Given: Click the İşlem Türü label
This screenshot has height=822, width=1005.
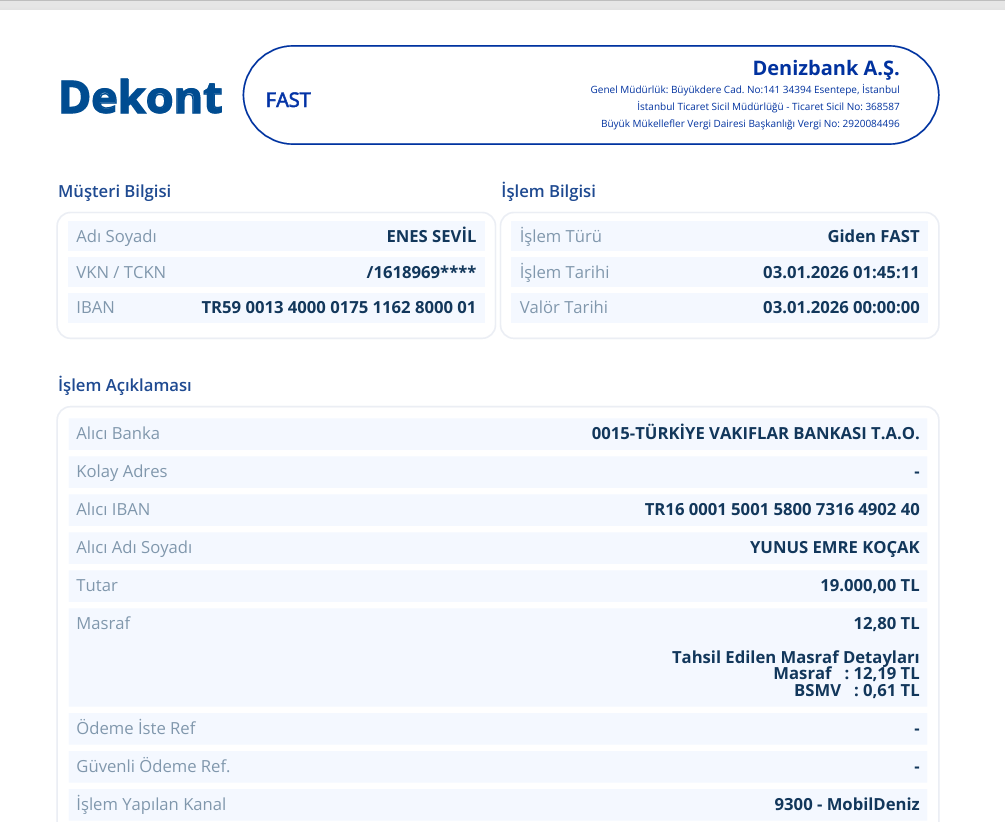Looking at the screenshot, I should (x=561, y=236).
